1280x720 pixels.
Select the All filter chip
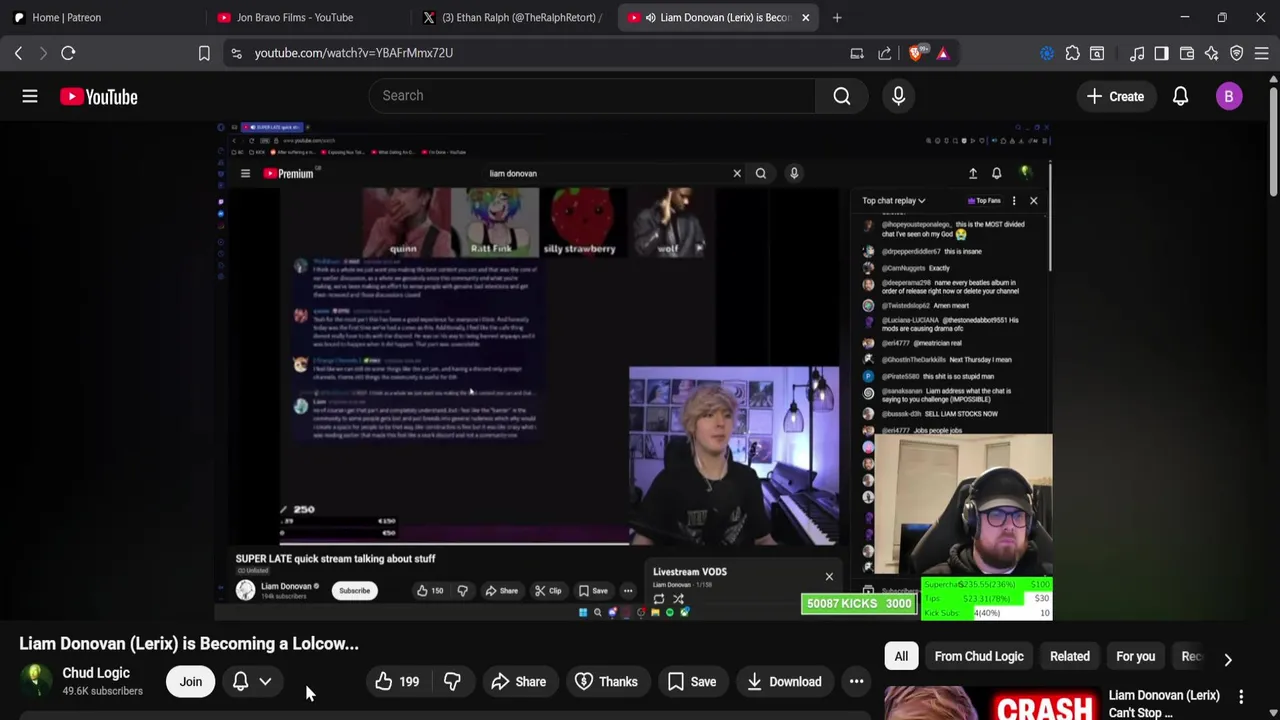[901, 657]
